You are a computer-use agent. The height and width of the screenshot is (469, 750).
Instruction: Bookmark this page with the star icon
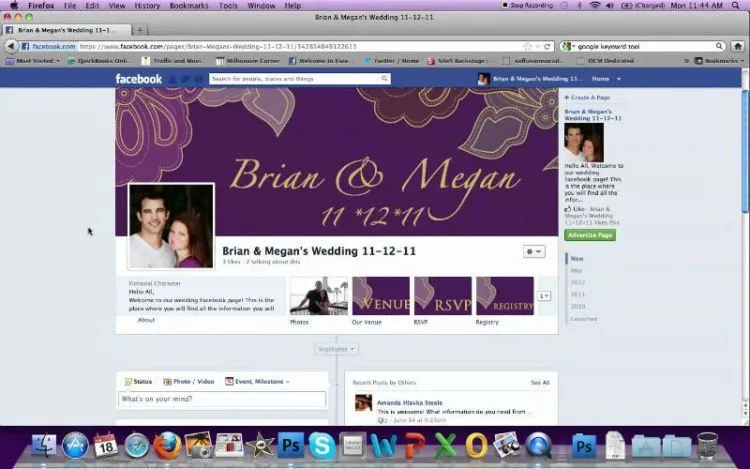528,46
